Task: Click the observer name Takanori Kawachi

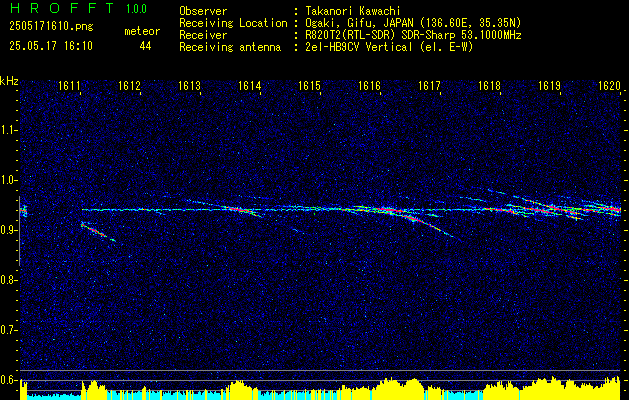Action: click(353, 11)
